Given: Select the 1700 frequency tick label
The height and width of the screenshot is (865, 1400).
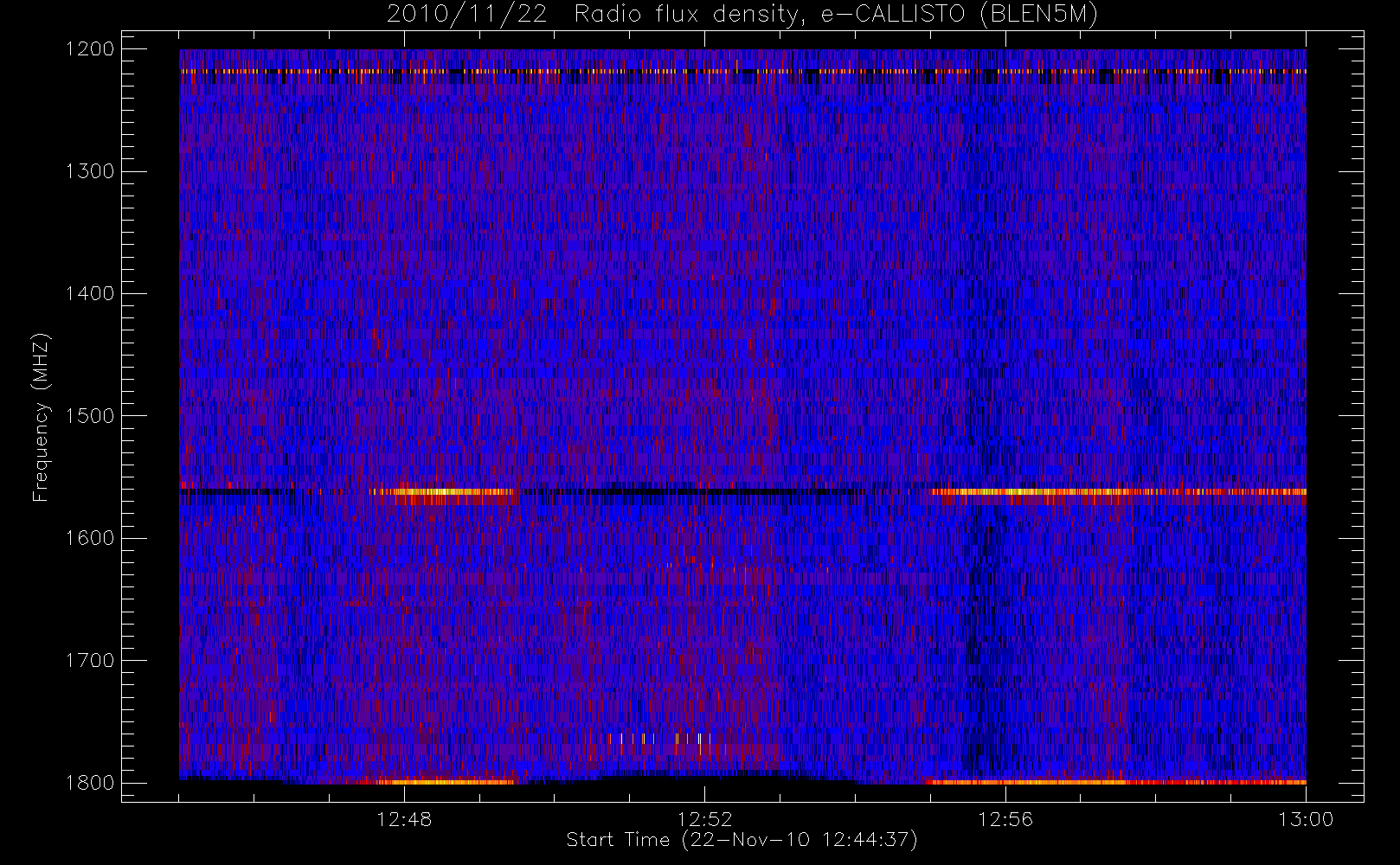Looking at the screenshot, I should (90, 661).
